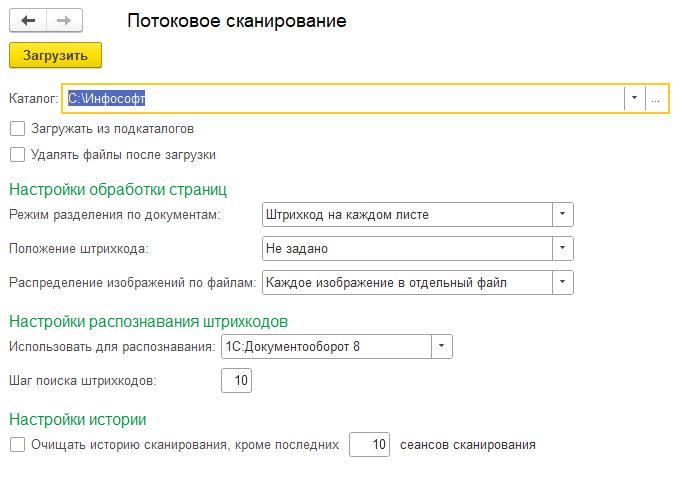Toggle Удалять файлы после загрузки checkbox
Viewport: 682px width, 477px height.
(x=16, y=155)
